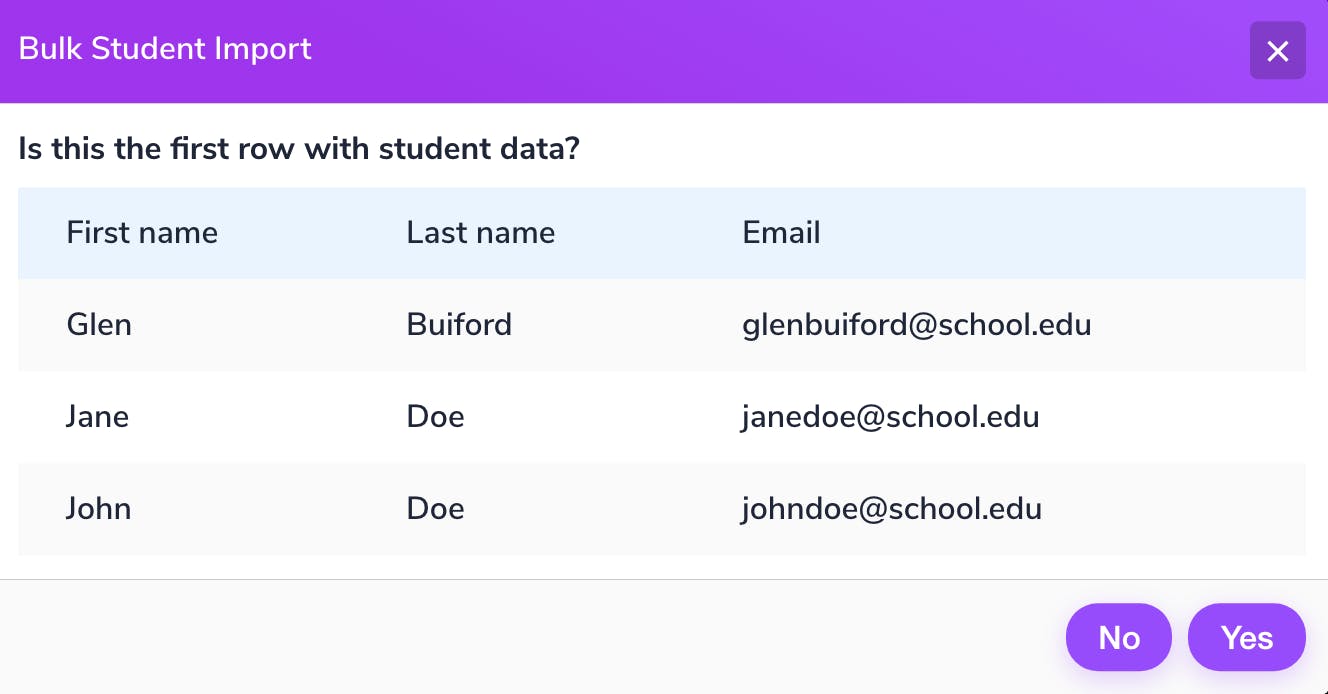Close the Bulk Student Import dialog
Screen dimensions: 1328x694
point(1277,50)
